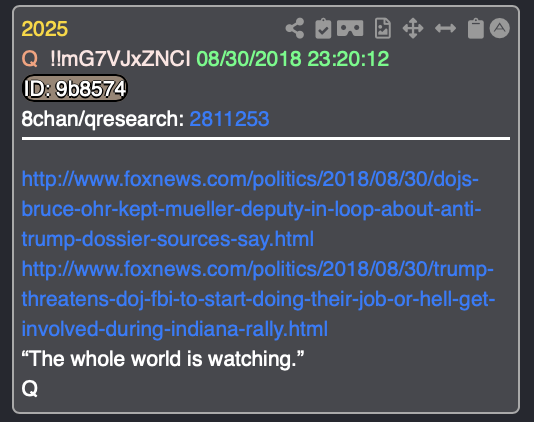Viewport: 534px width, 422px height.
Task: Click the tripcode !!mG7VJxZNCI
Action: [x=120, y=59]
